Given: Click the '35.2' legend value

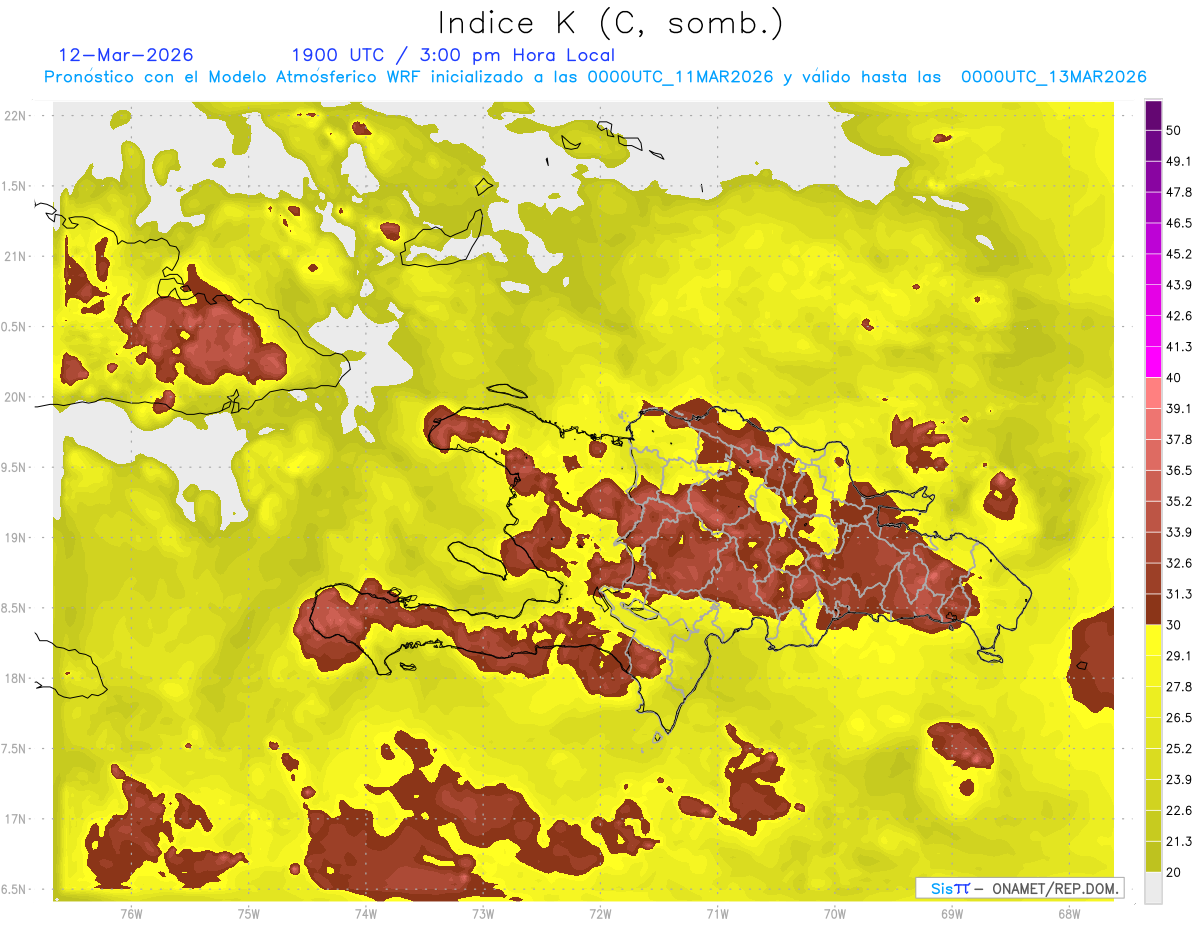Looking at the screenshot, I should tap(1179, 501).
